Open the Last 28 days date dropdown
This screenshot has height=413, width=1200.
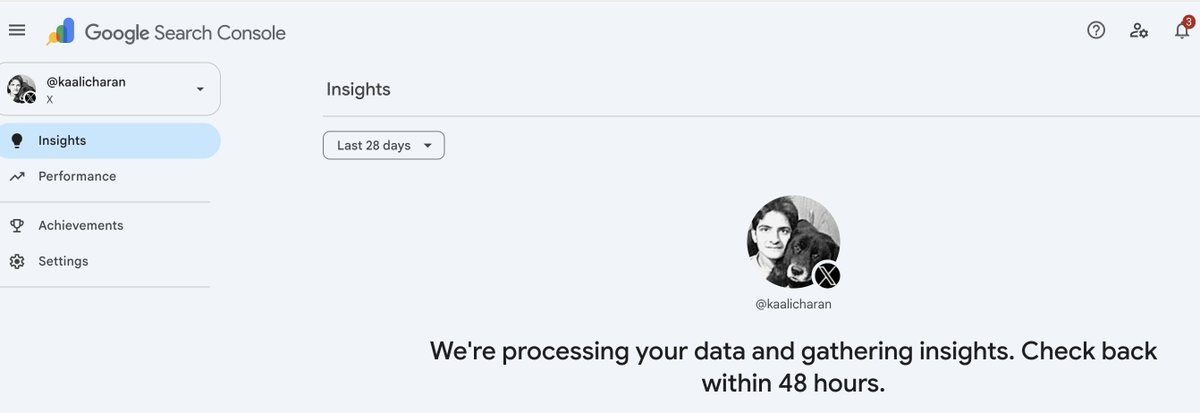[384, 145]
